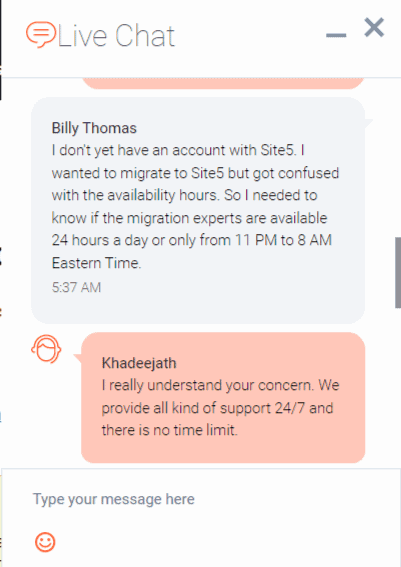
Task: Click the '24 hours a day' message line
Action: (x=192, y=240)
